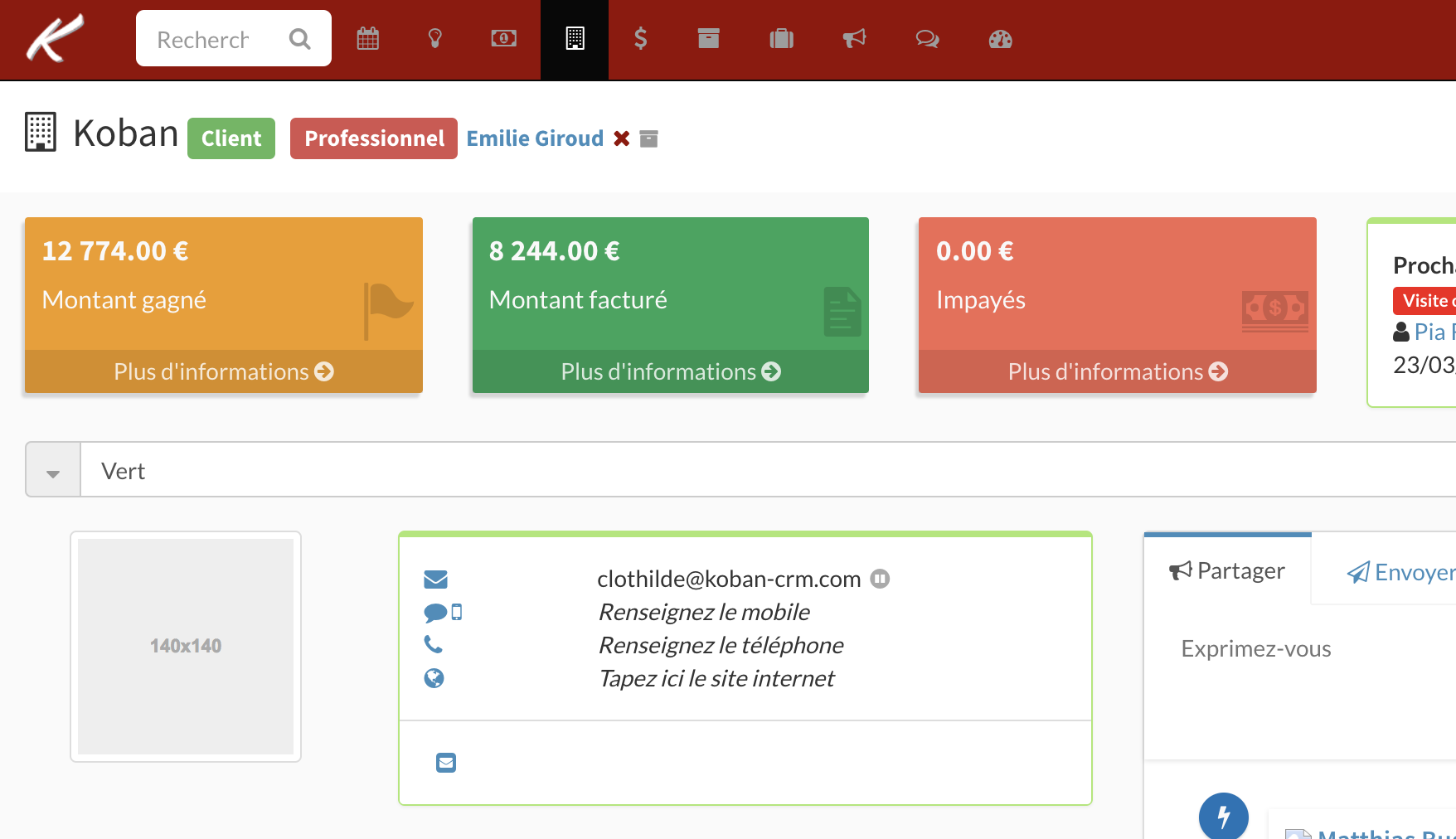Open the briefcase navbar icon
The width and height of the screenshot is (1456, 839).
(x=782, y=39)
